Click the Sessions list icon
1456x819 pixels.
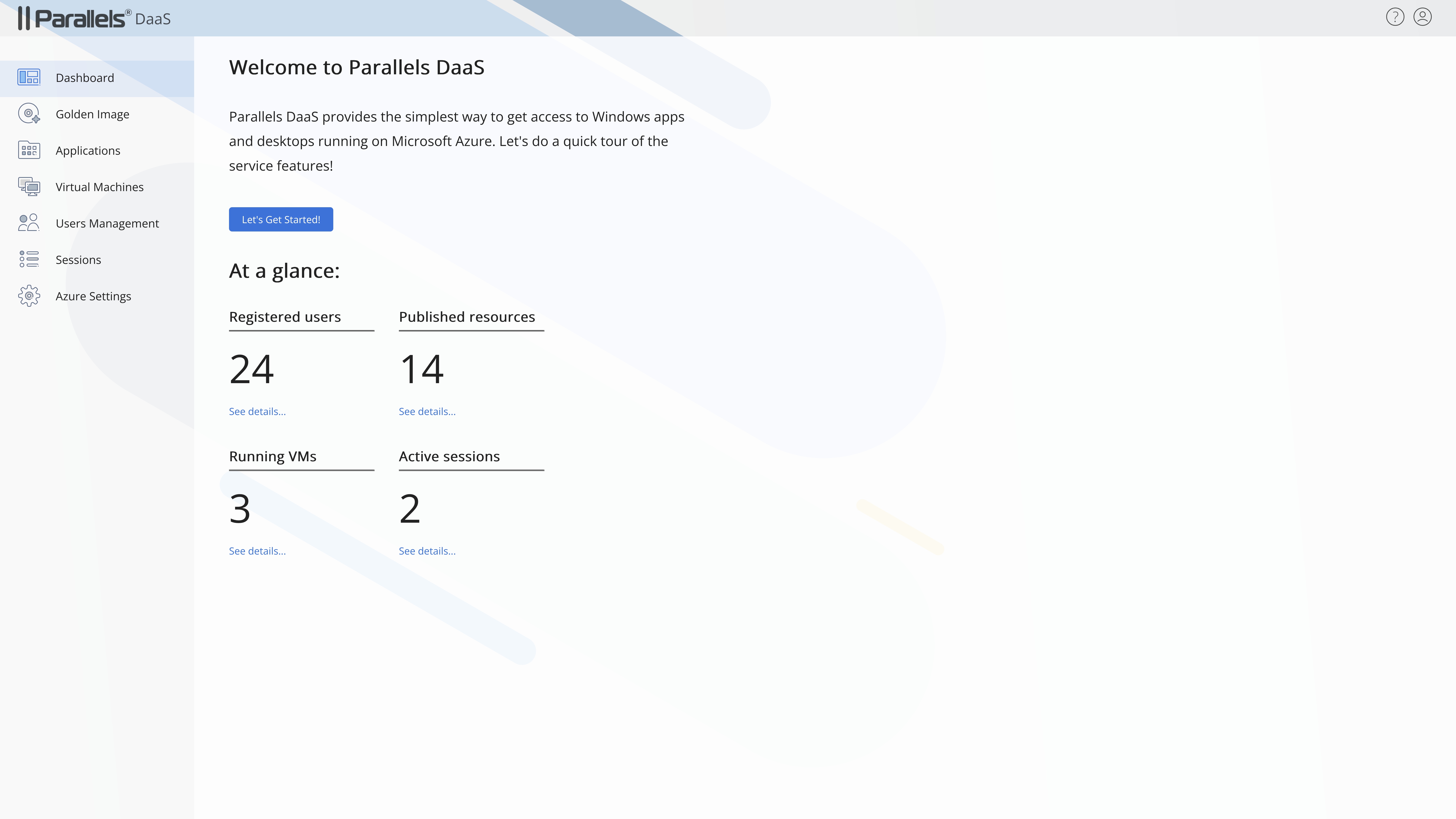point(29,259)
